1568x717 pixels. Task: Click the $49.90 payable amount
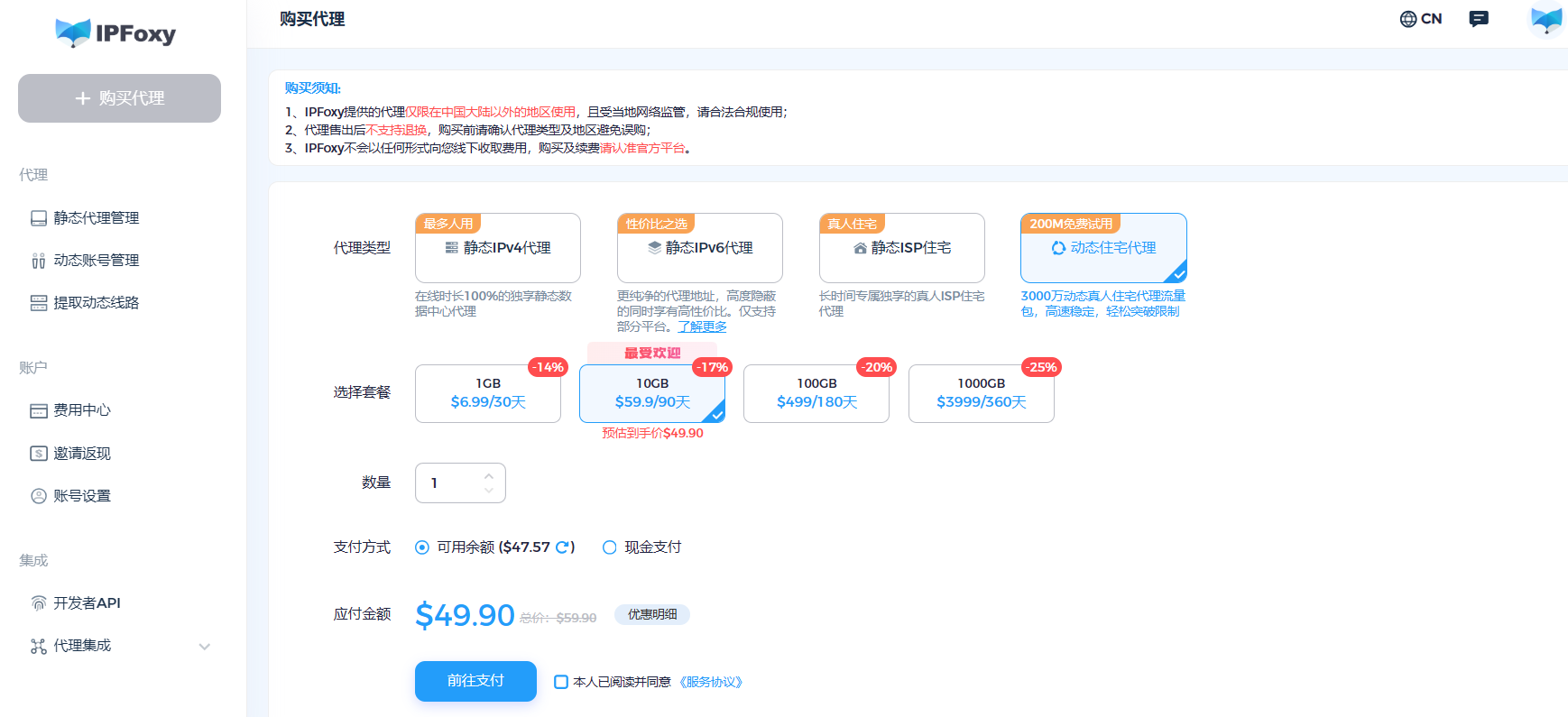click(x=465, y=615)
